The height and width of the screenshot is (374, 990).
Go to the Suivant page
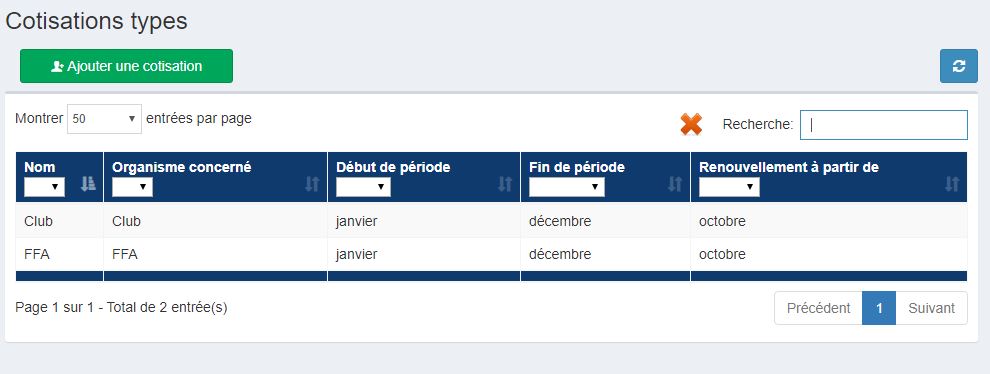931,308
